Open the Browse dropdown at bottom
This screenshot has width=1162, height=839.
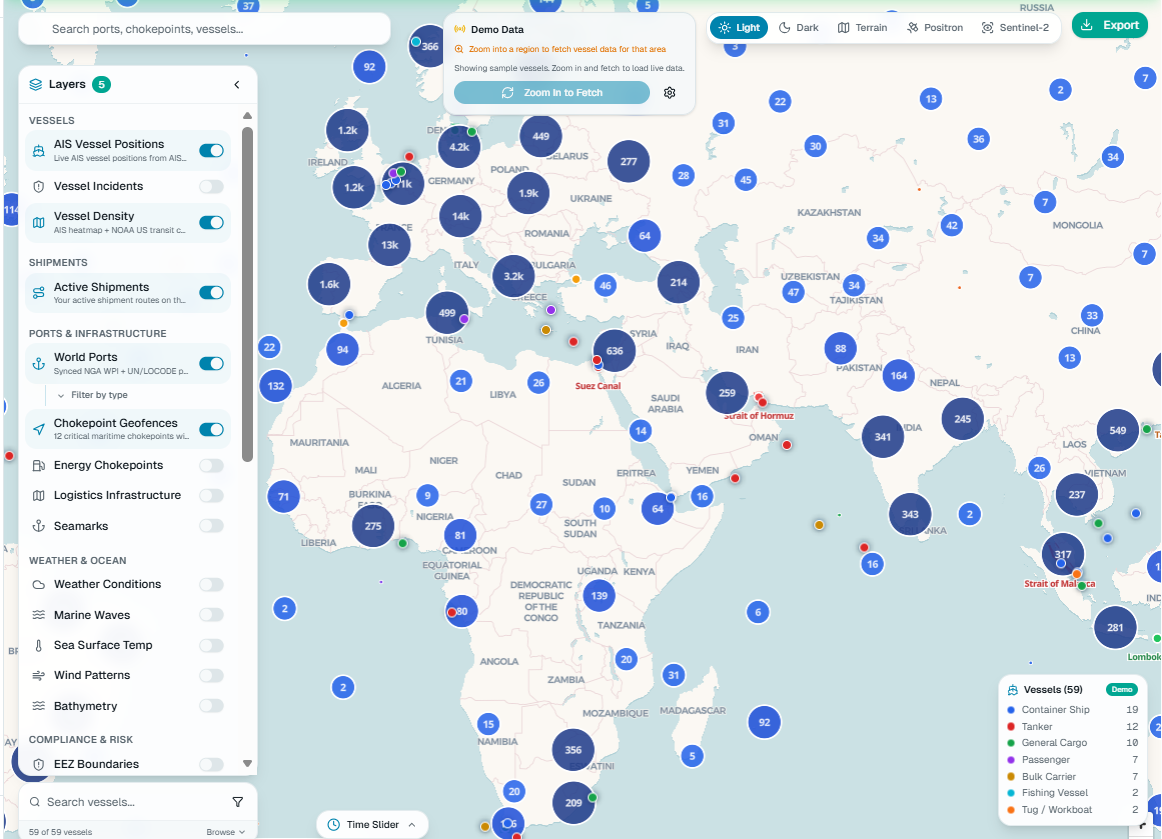point(225,832)
